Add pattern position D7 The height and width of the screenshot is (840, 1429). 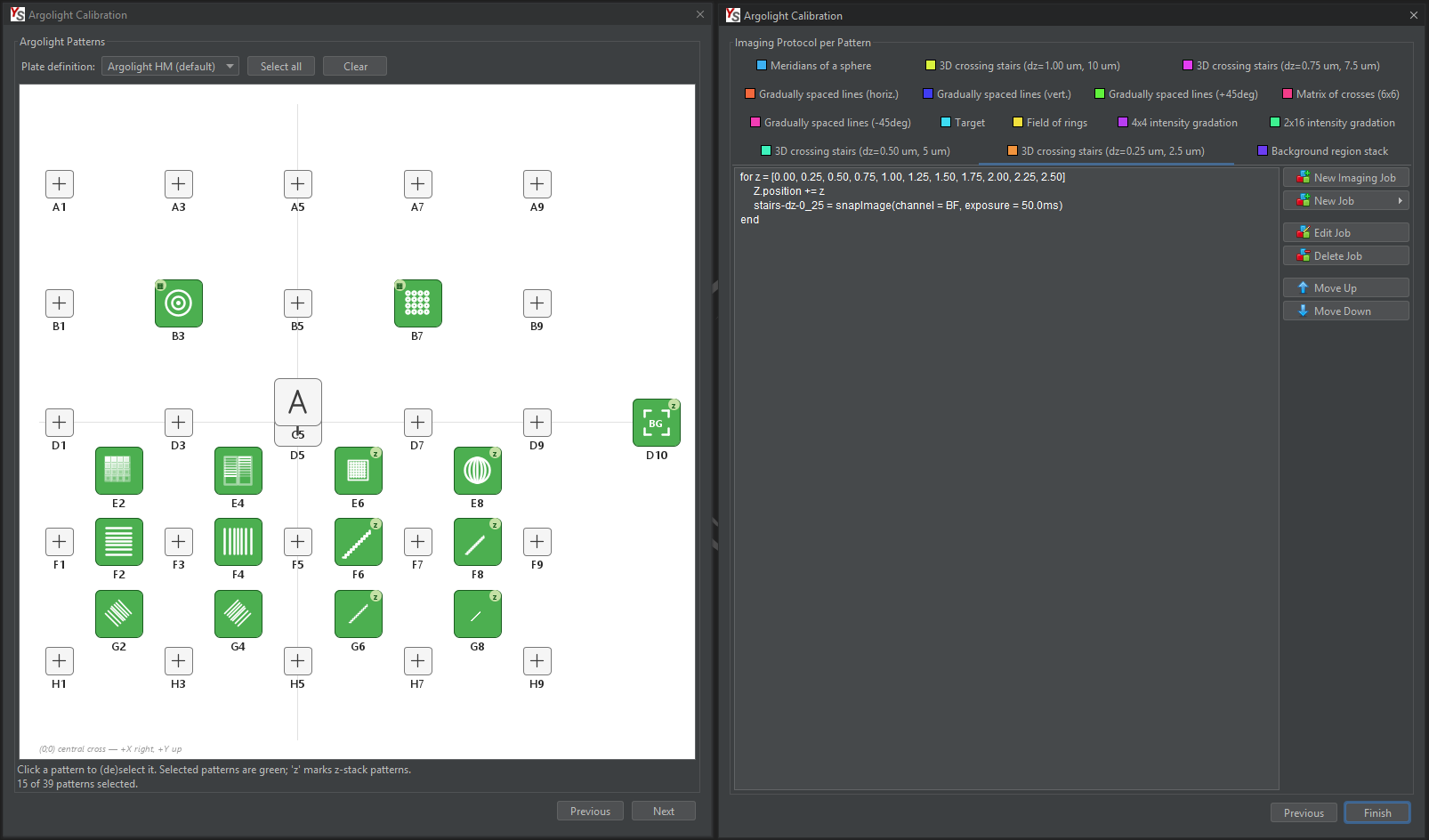(418, 423)
